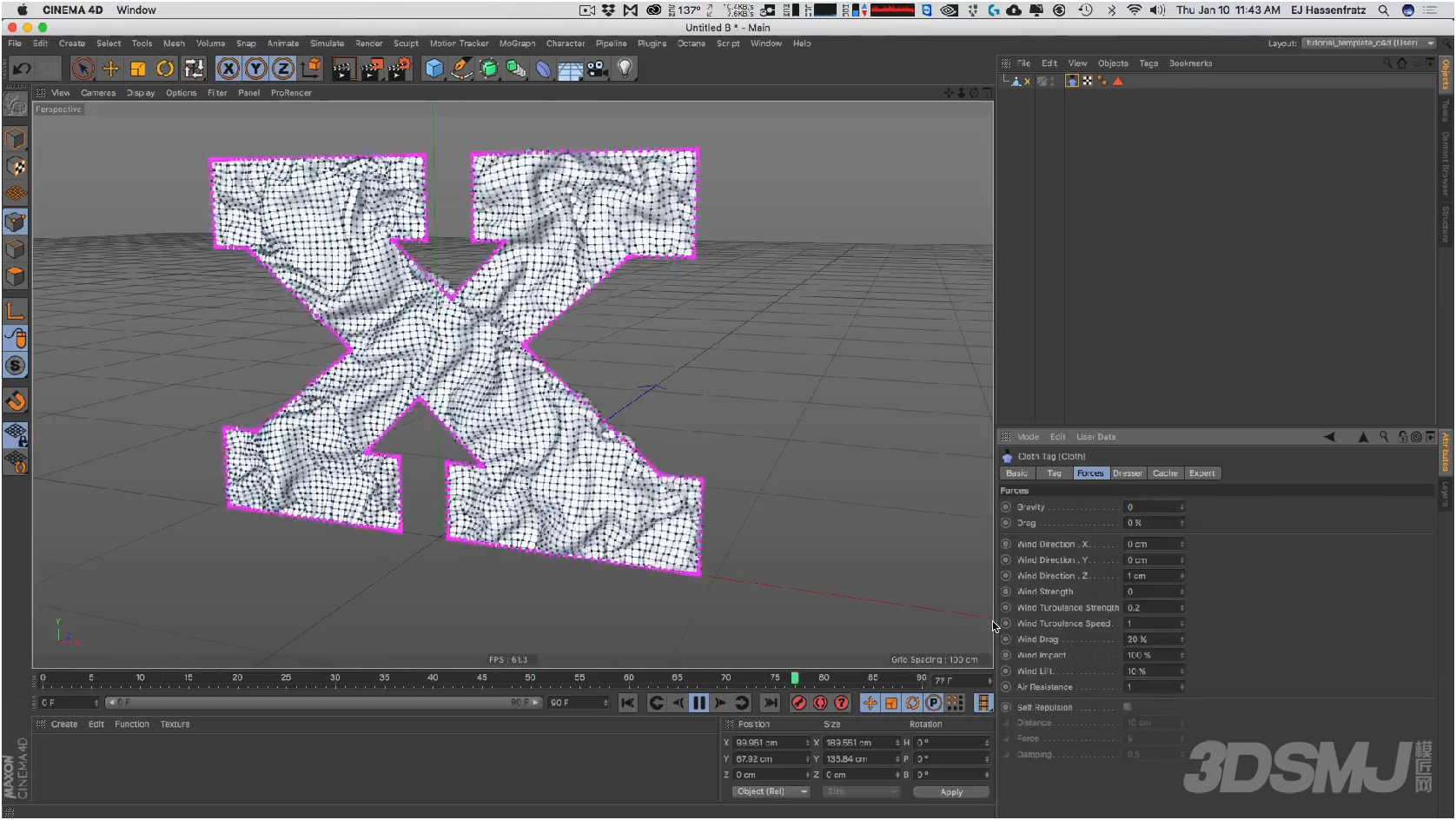The width and height of the screenshot is (1456, 820).
Task: Open Attributes Mode menu
Action: (x=1028, y=437)
